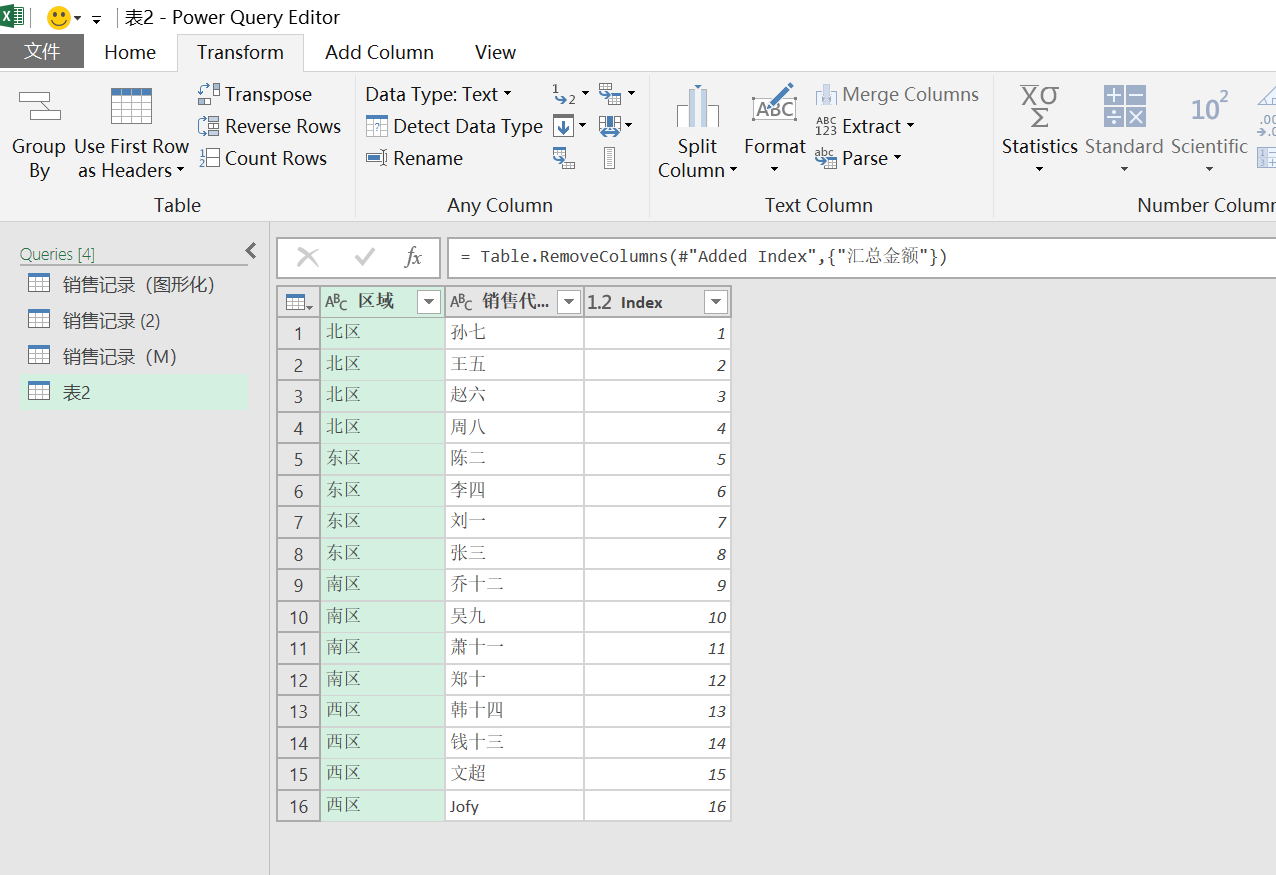Click the Rename column icon

point(376,158)
